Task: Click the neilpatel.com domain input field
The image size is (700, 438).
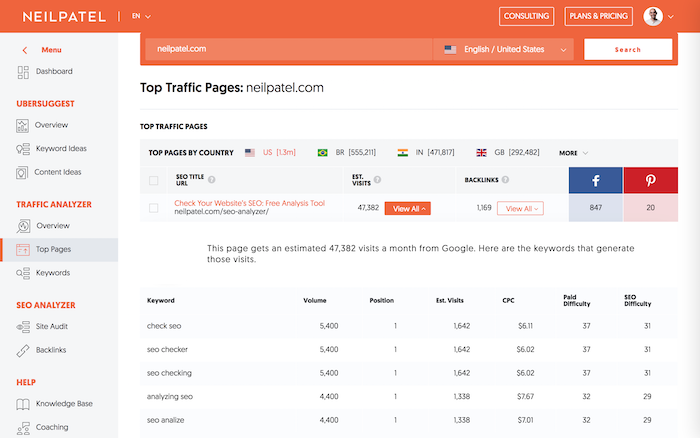Action: pyautogui.click(x=289, y=50)
